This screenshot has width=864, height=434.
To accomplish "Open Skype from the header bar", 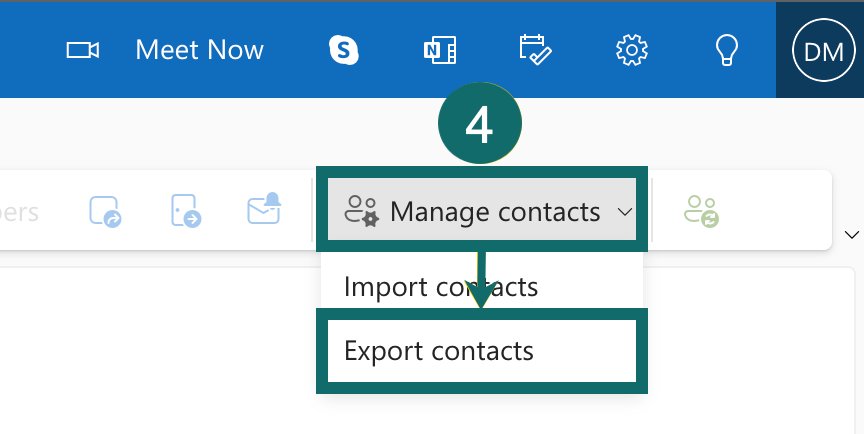I will (x=344, y=50).
